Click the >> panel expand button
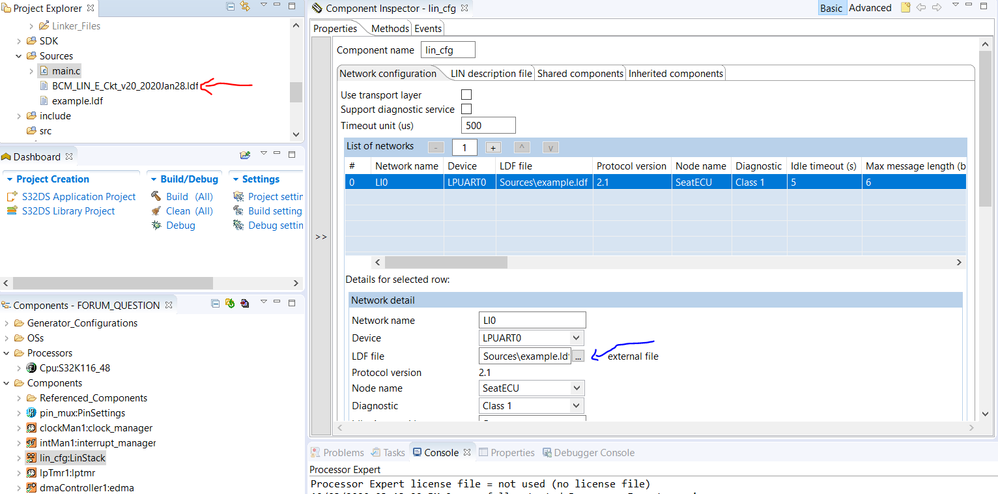998x494 pixels. pos(321,236)
